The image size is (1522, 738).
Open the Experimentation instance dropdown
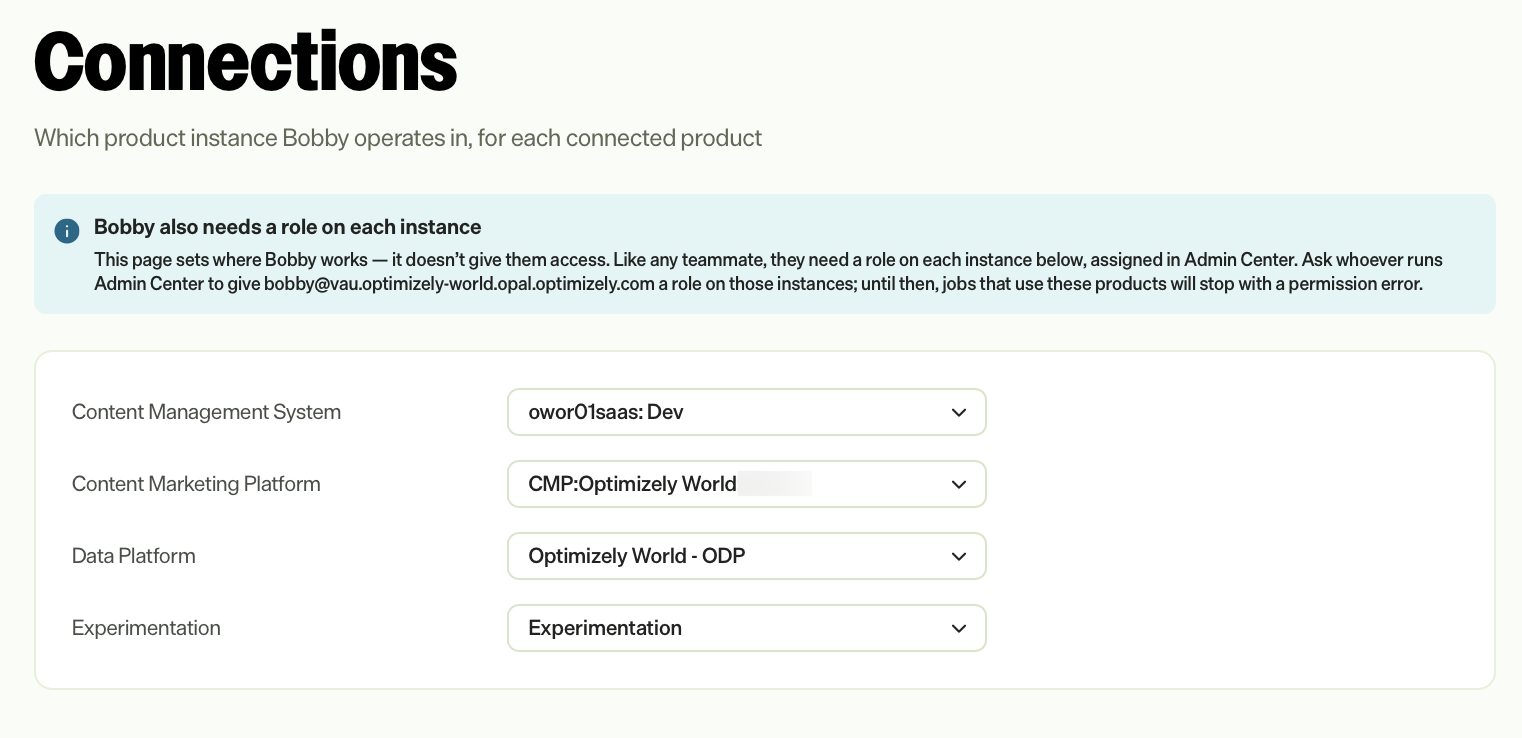click(x=747, y=628)
